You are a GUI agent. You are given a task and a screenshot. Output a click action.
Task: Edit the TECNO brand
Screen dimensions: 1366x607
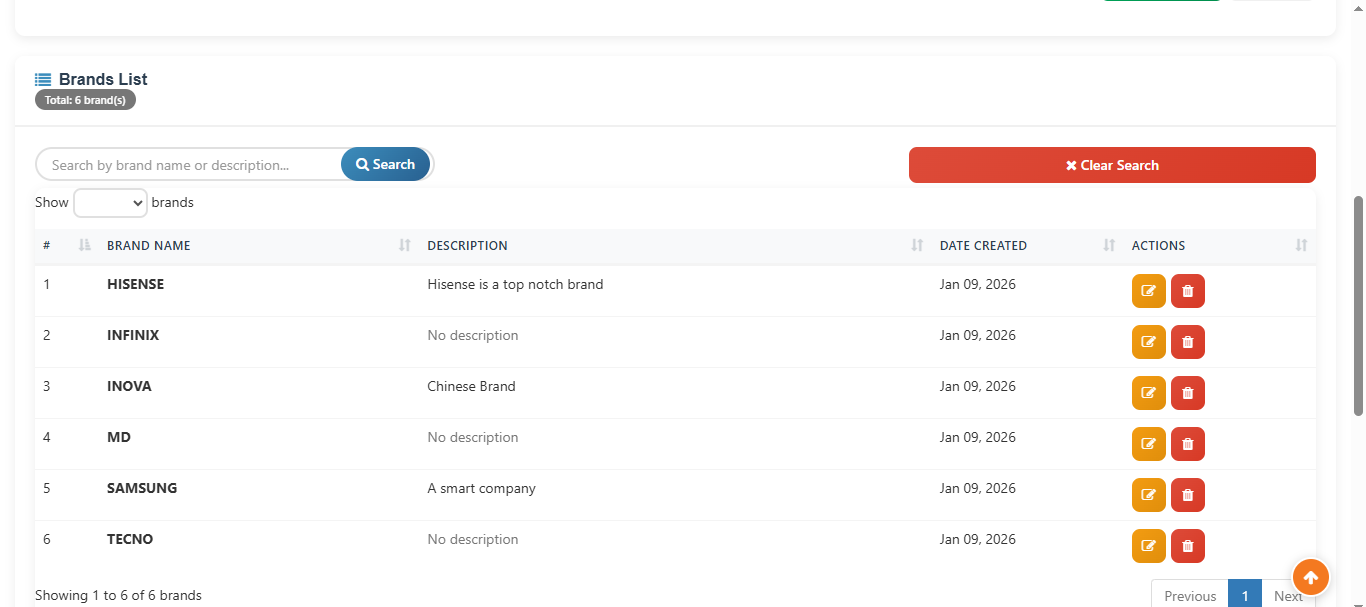(1148, 546)
